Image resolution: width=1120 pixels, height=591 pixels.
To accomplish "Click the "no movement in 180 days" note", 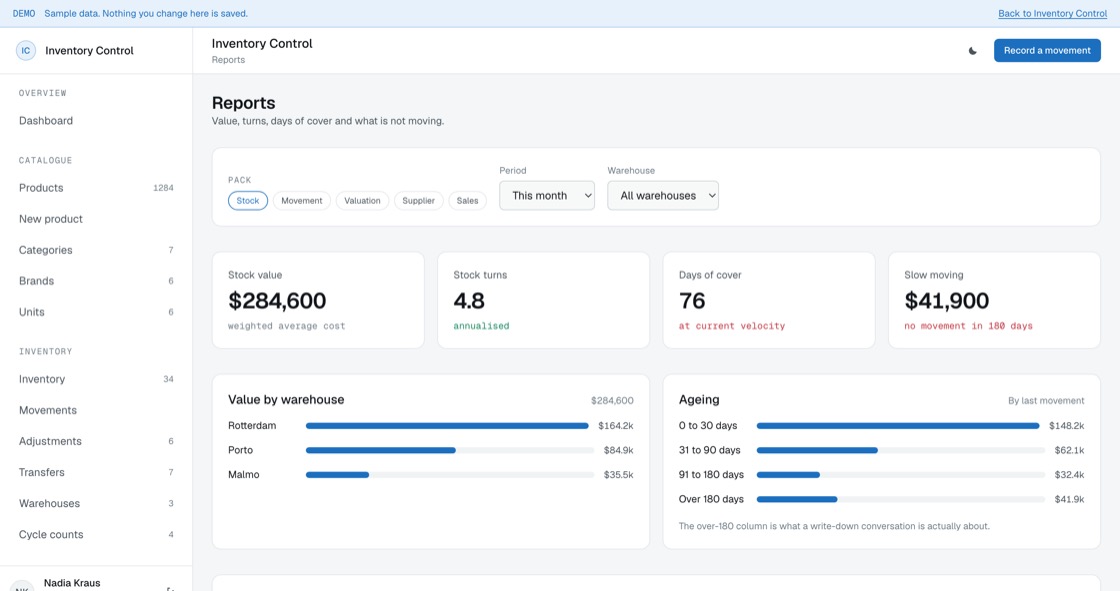I will [968, 326].
